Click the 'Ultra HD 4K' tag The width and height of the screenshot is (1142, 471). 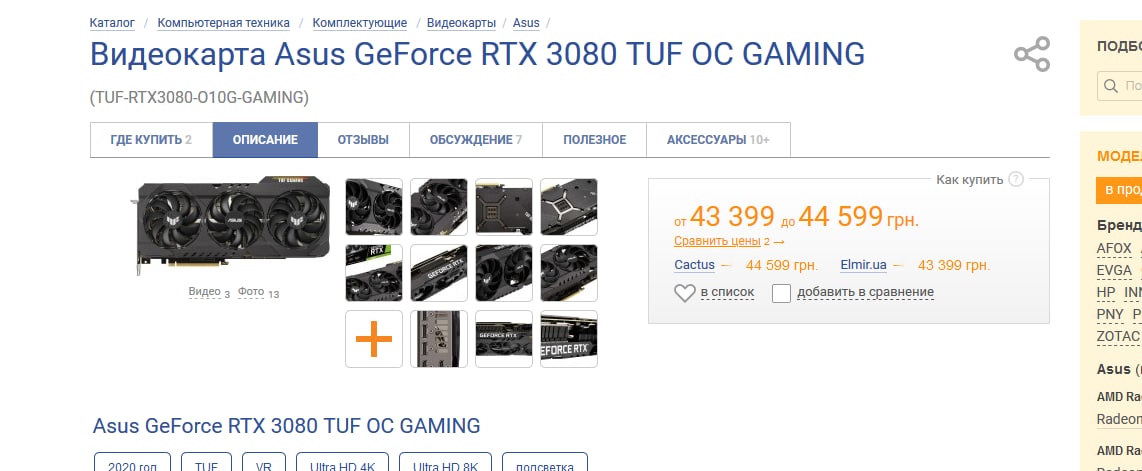click(342, 465)
